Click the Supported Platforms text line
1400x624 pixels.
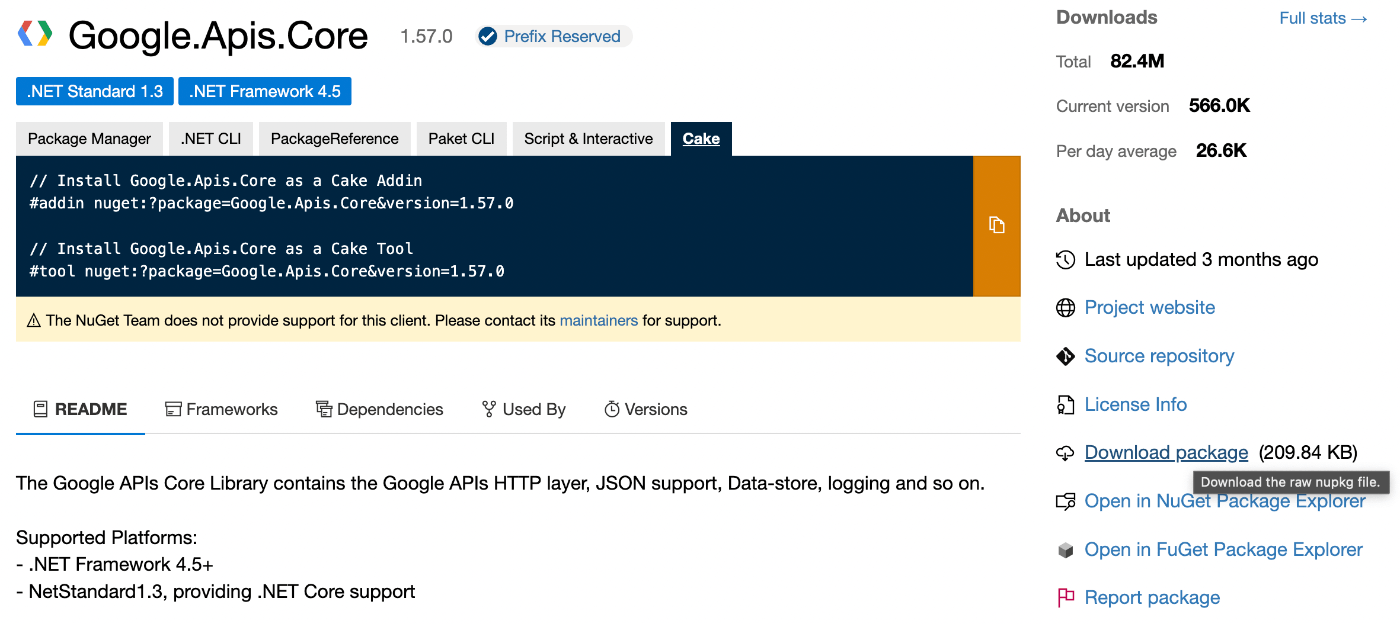[107, 538]
